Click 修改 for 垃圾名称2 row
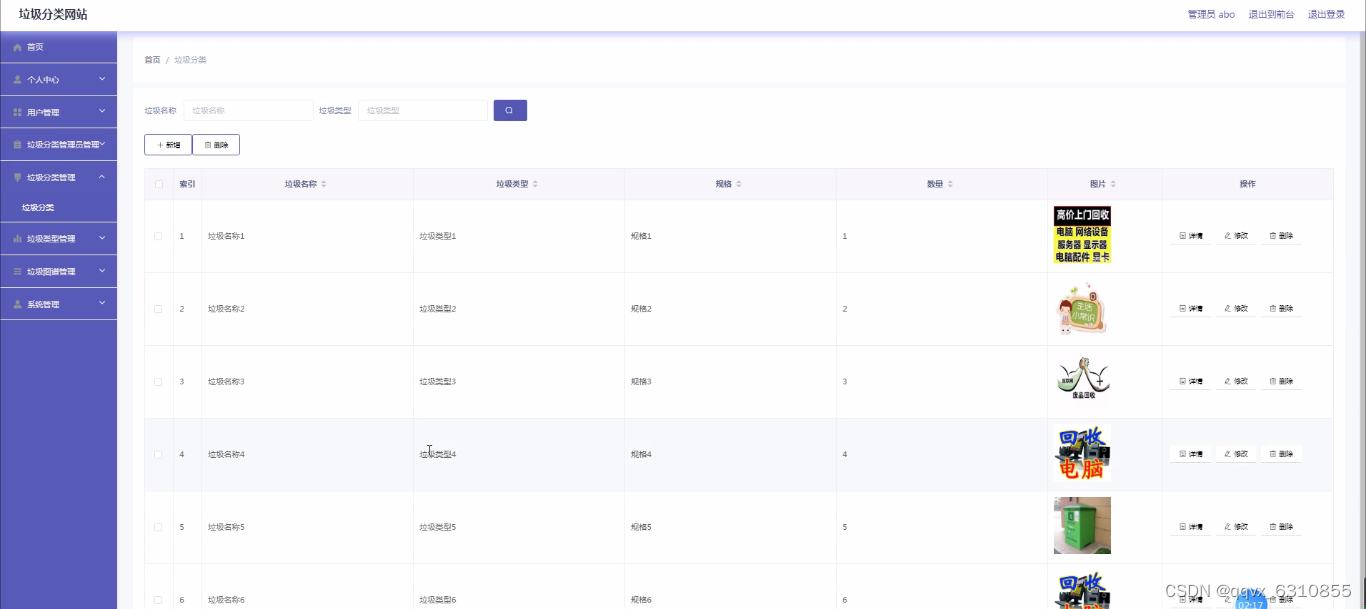The height and width of the screenshot is (609, 1366). point(1236,309)
